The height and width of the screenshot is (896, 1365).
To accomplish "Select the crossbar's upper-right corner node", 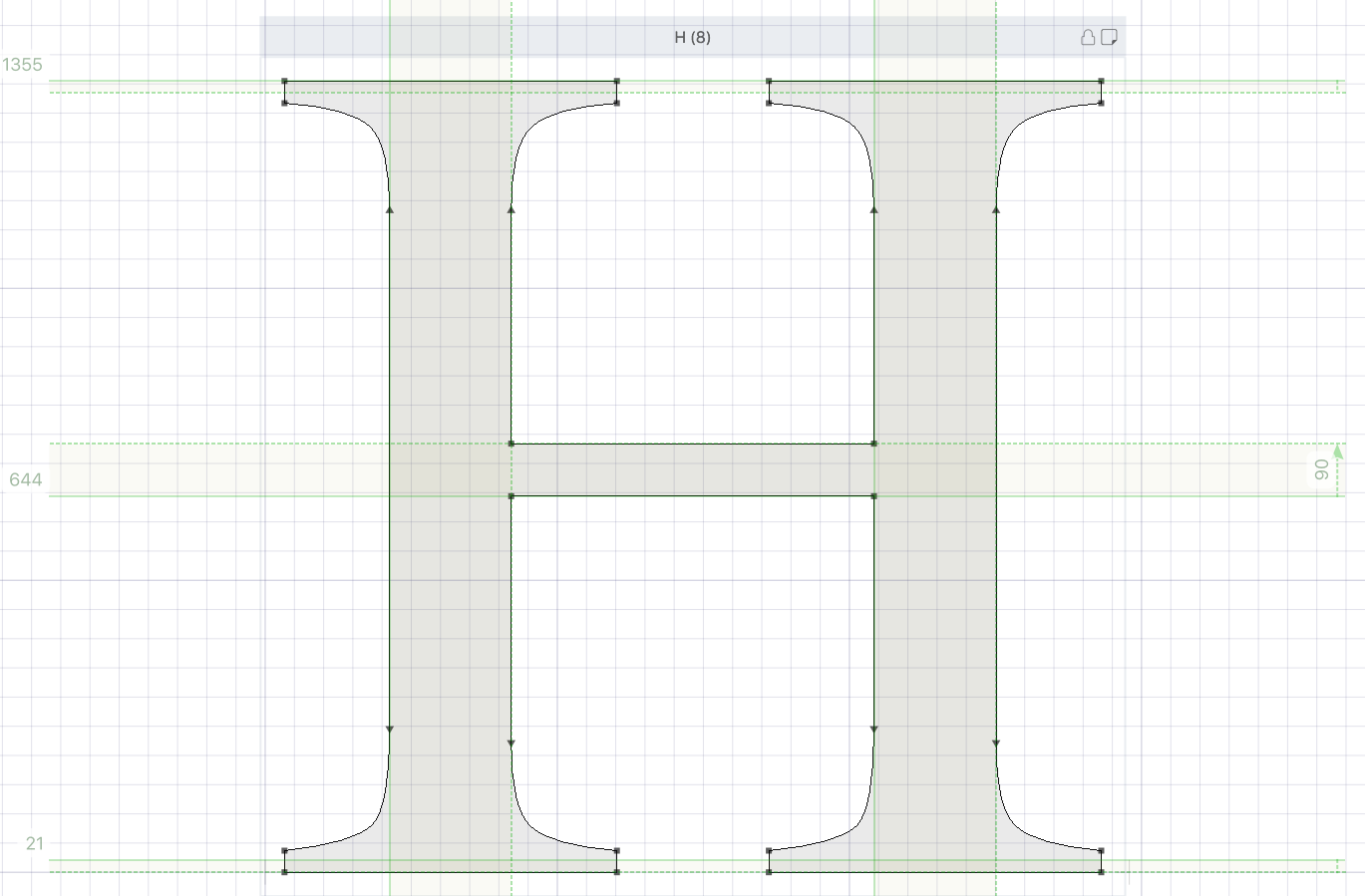I will click(874, 444).
